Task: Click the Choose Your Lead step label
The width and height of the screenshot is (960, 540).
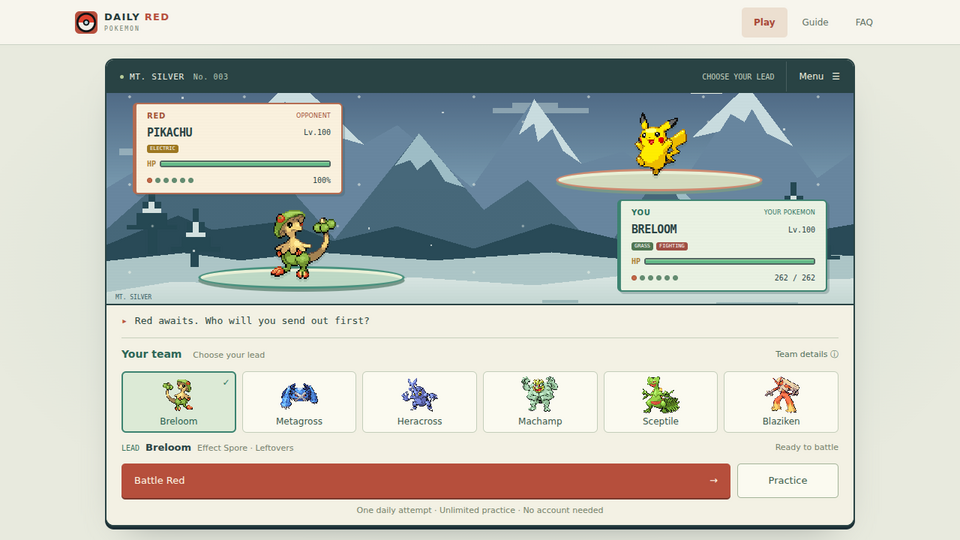Action: tap(738, 77)
